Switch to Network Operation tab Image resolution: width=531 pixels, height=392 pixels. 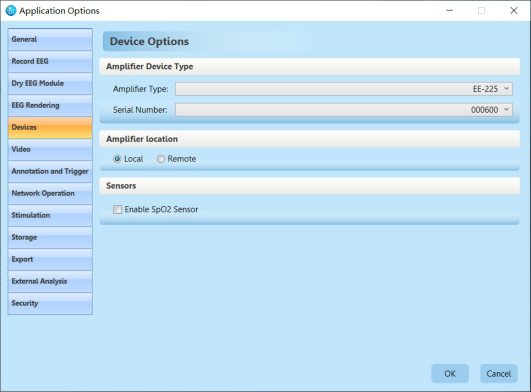pos(50,194)
